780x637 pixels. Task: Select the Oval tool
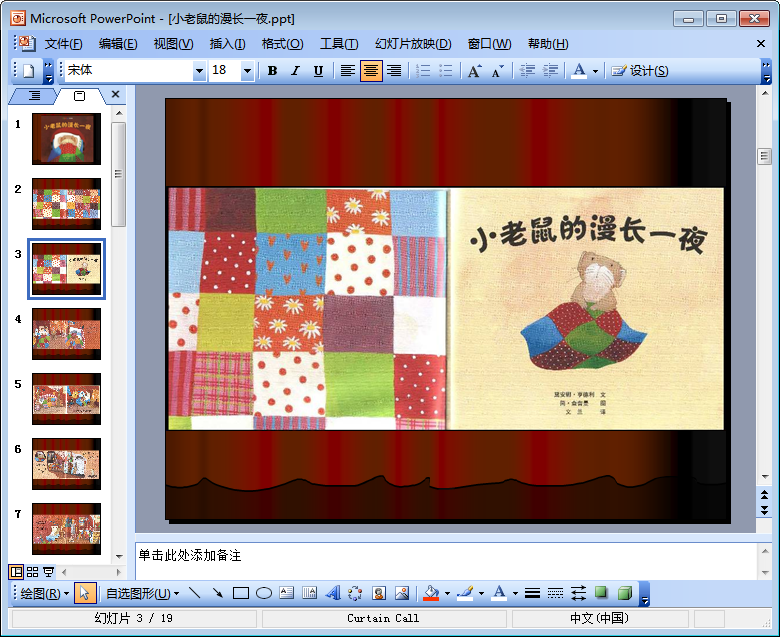click(x=264, y=593)
